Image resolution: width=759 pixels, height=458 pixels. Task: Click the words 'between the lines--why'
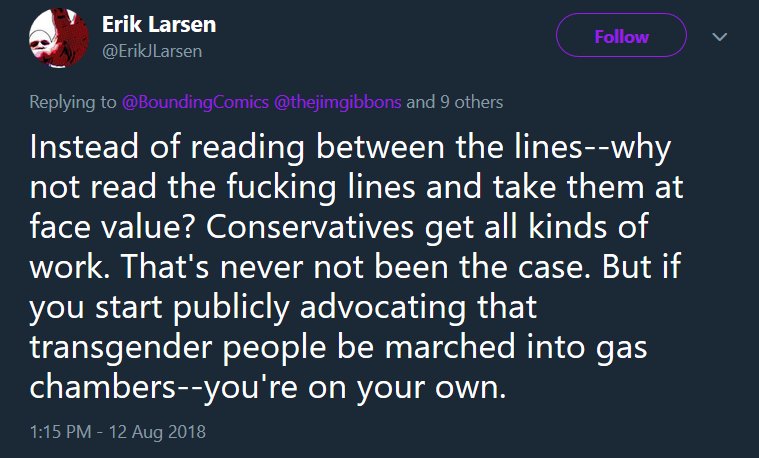tap(493, 147)
